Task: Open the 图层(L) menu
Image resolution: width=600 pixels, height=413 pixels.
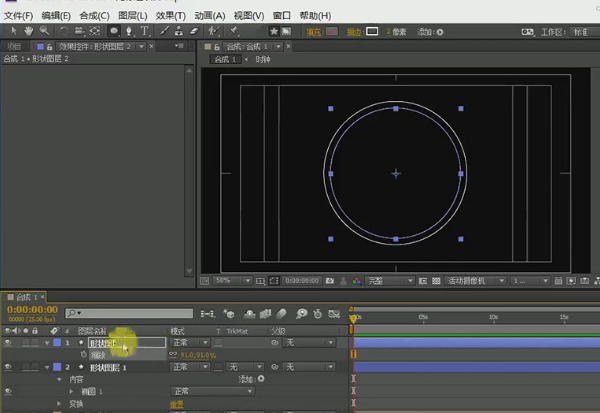Action: tap(132, 16)
